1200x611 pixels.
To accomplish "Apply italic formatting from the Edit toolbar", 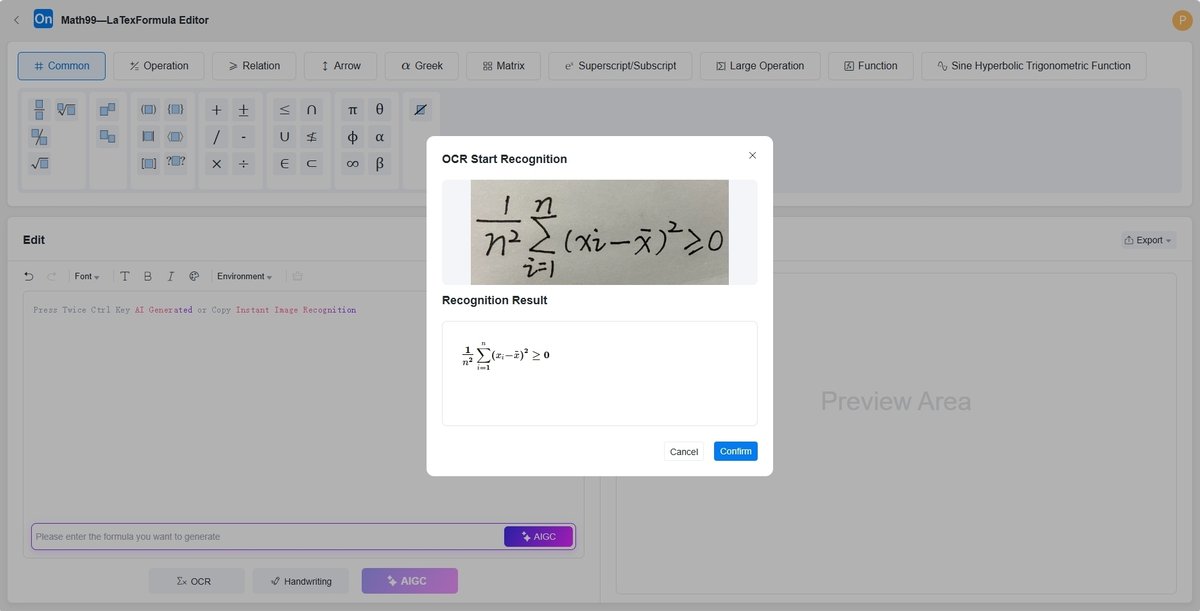I will point(170,276).
